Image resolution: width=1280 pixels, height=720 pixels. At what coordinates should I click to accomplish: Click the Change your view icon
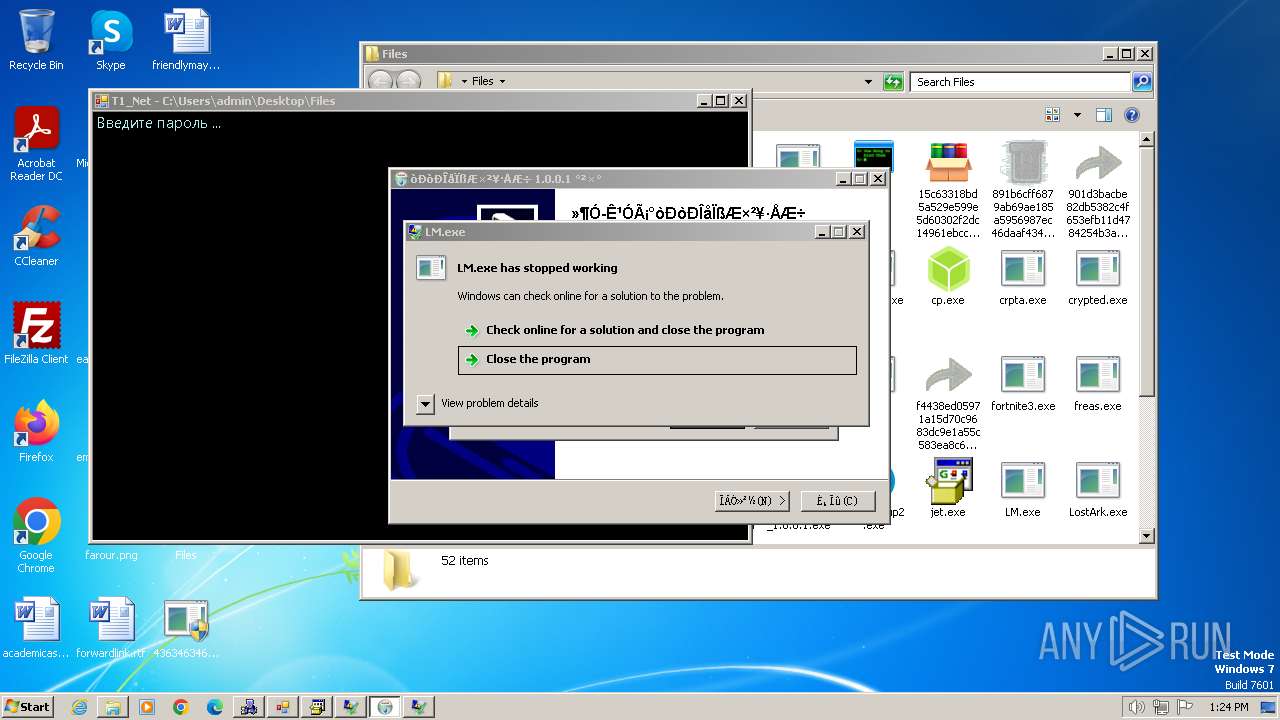click(x=1052, y=115)
